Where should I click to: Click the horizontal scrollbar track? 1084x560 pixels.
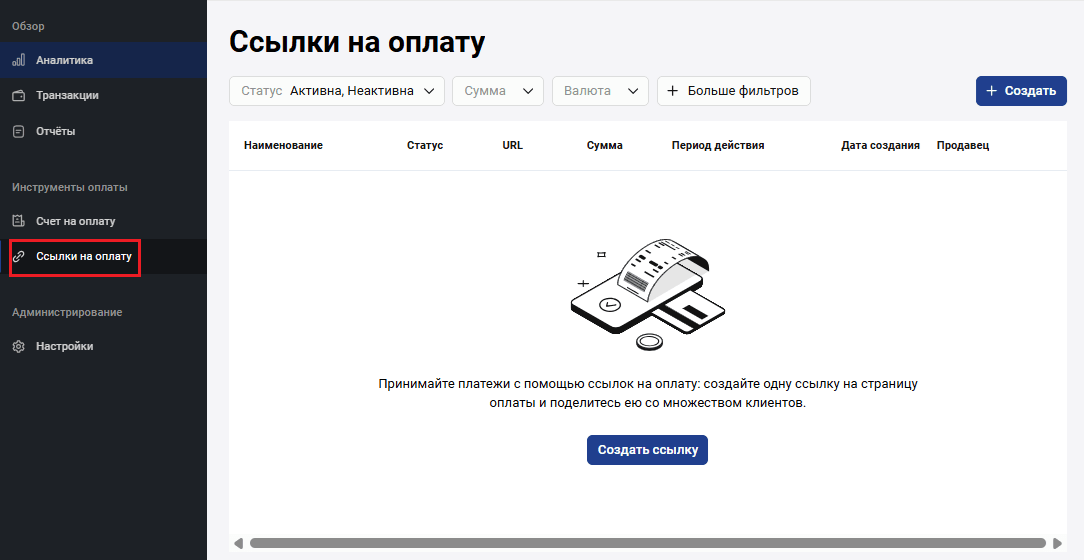click(648, 543)
